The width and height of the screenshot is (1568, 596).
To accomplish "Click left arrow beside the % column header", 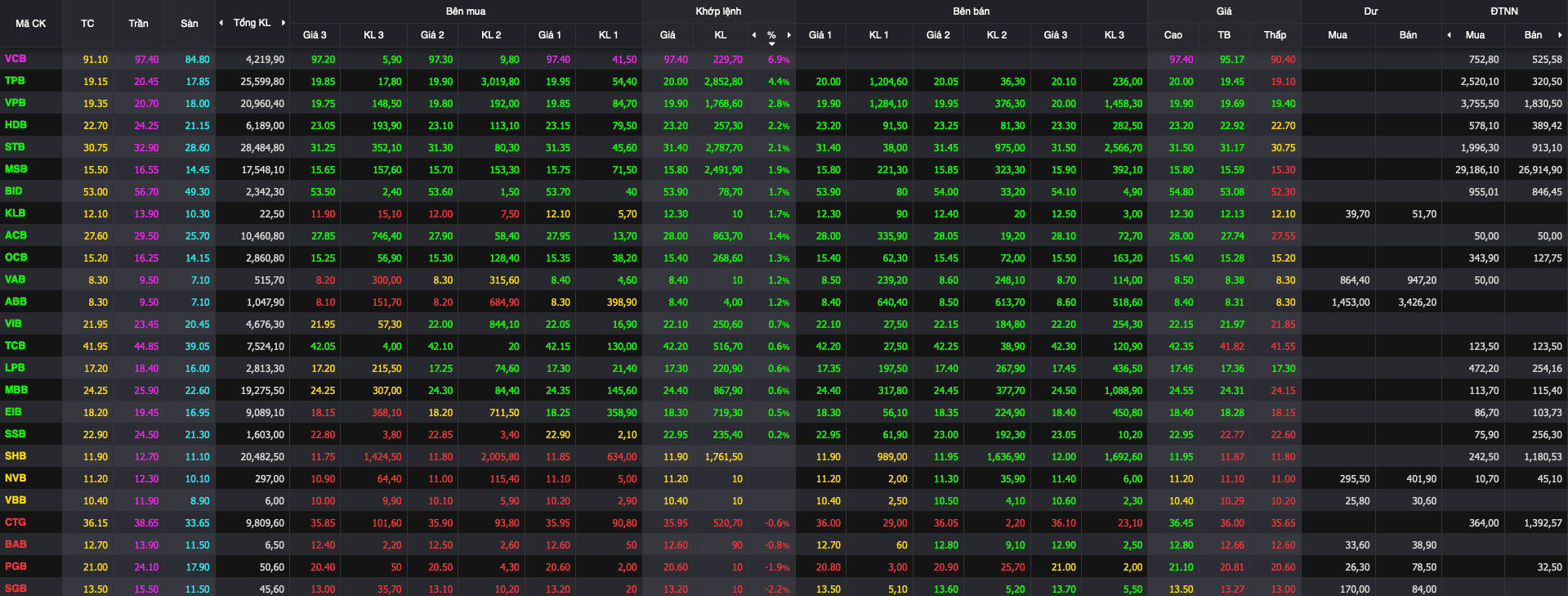I will point(754,35).
